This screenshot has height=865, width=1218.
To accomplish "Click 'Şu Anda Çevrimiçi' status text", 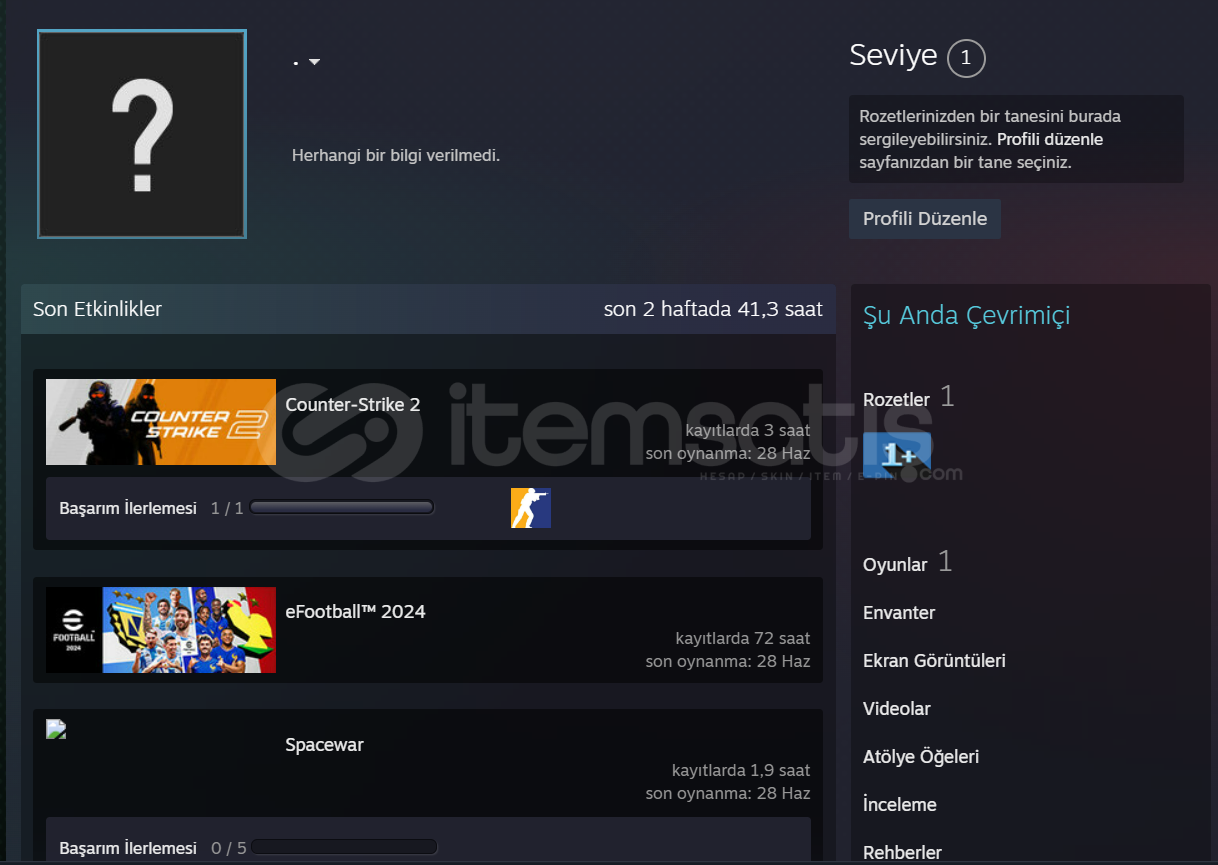I will tap(966, 316).
